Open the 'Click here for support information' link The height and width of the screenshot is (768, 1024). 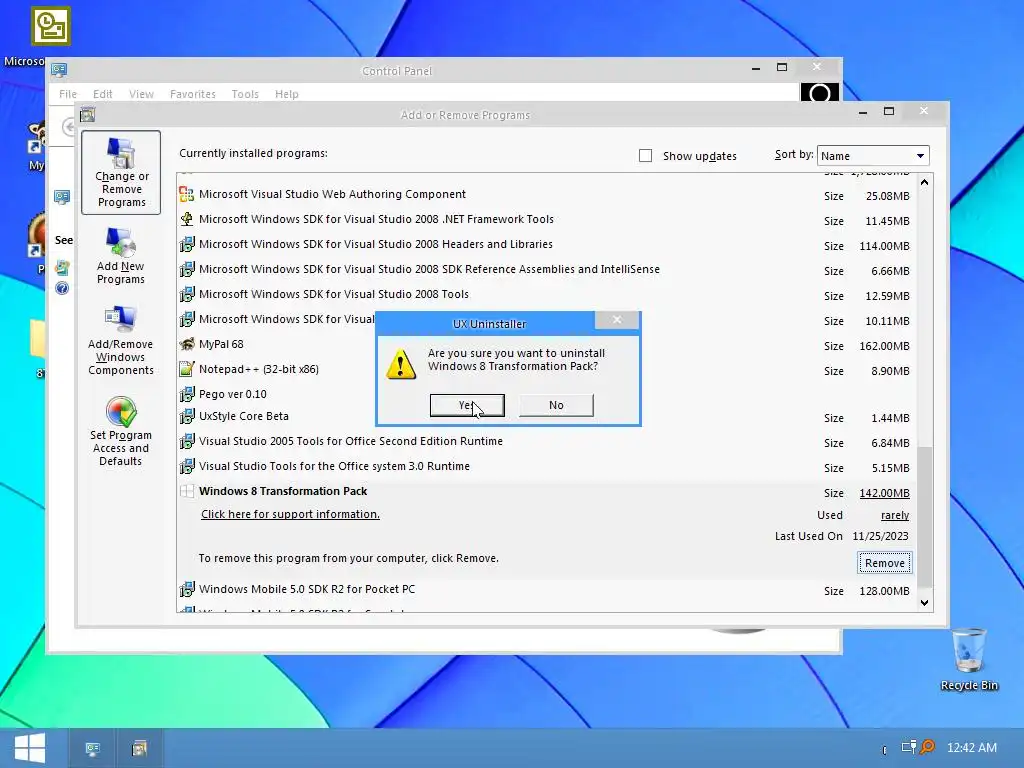[x=290, y=514]
